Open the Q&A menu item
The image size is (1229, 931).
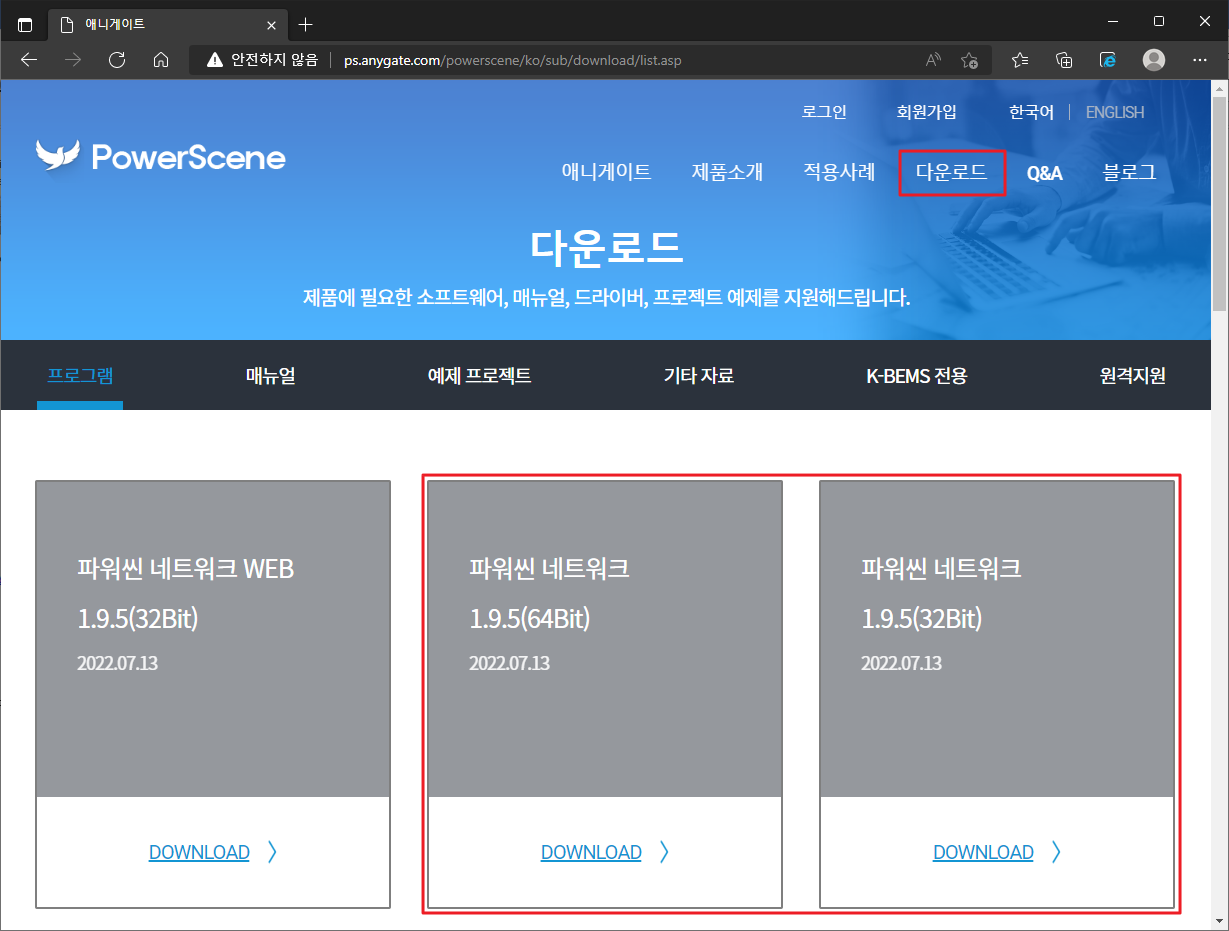coord(1044,173)
